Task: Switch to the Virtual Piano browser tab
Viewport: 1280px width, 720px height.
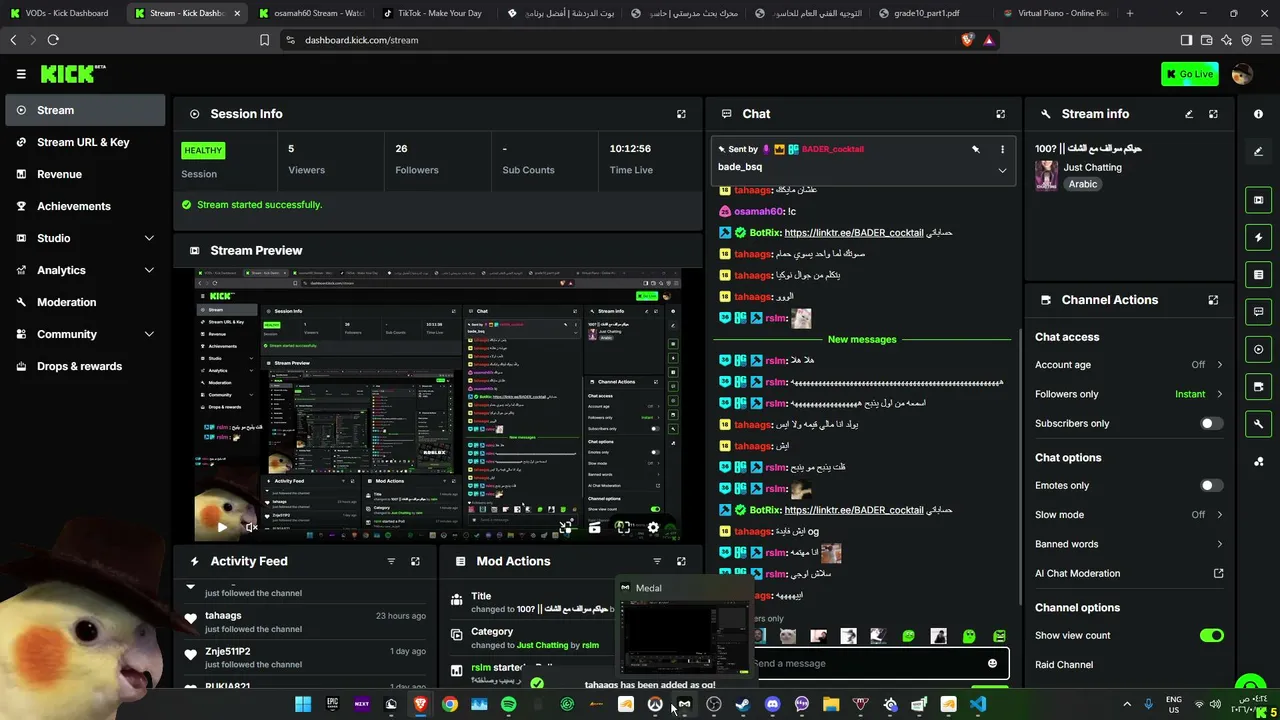Action: coord(1058,13)
